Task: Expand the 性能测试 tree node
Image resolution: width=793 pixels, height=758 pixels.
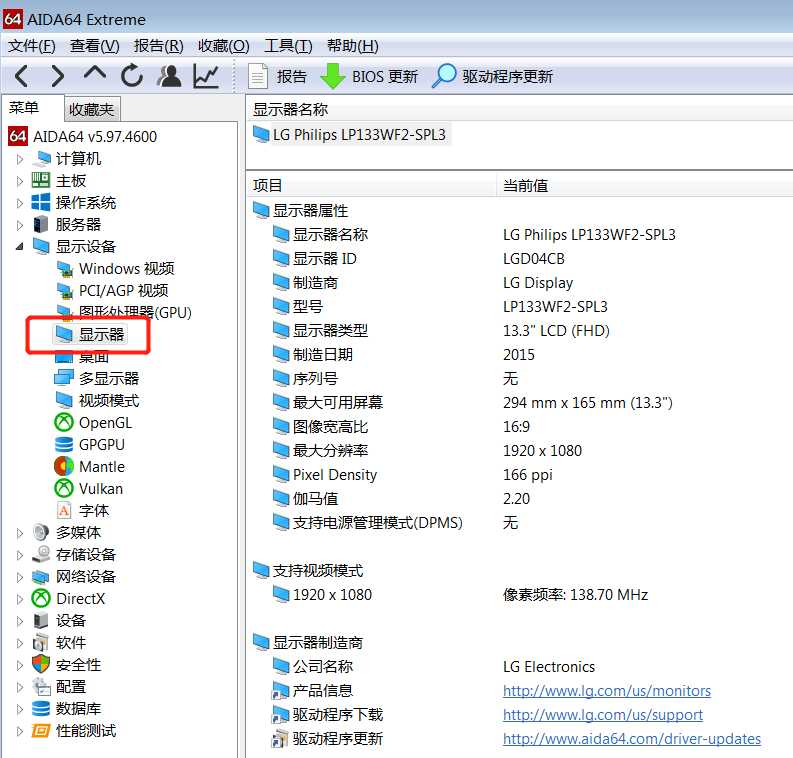Action: point(20,731)
